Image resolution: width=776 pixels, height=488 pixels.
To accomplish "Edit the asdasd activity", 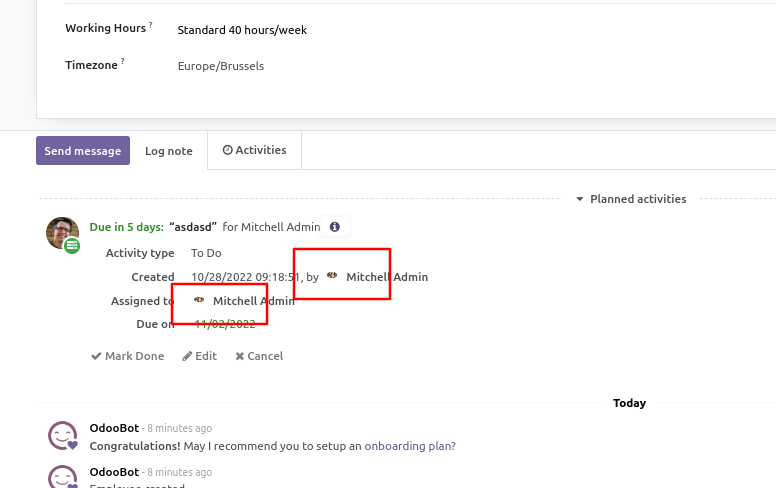I will click(x=199, y=356).
